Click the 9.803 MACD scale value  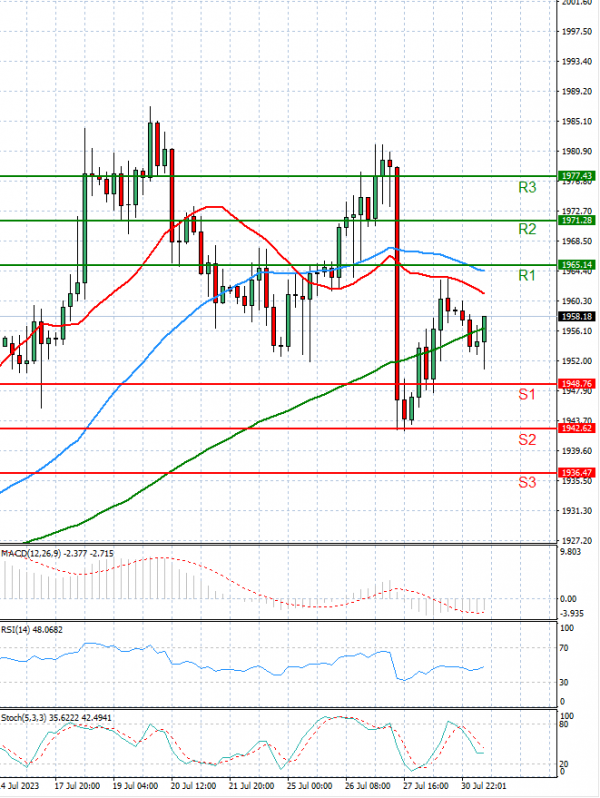pyautogui.click(x=570, y=552)
